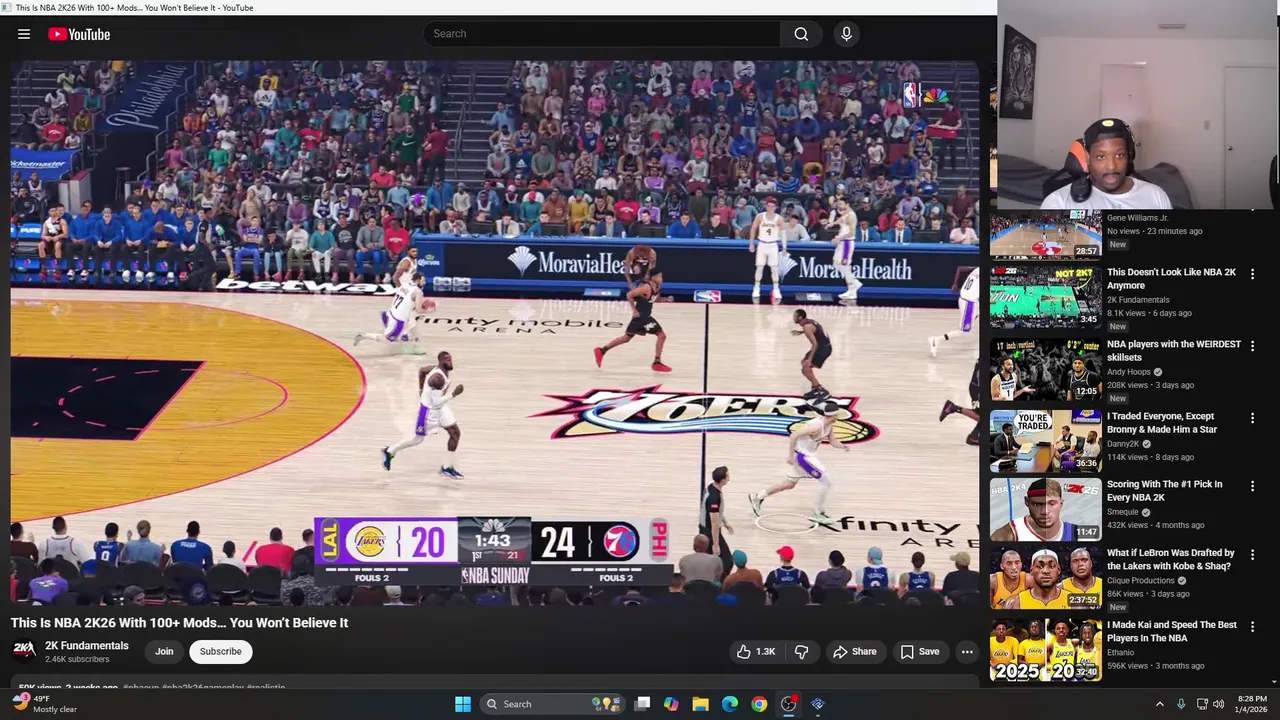Viewport: 1280px width, 720px height.
Task: Show hidden system tray icons
Action: tap(1160, 704)
